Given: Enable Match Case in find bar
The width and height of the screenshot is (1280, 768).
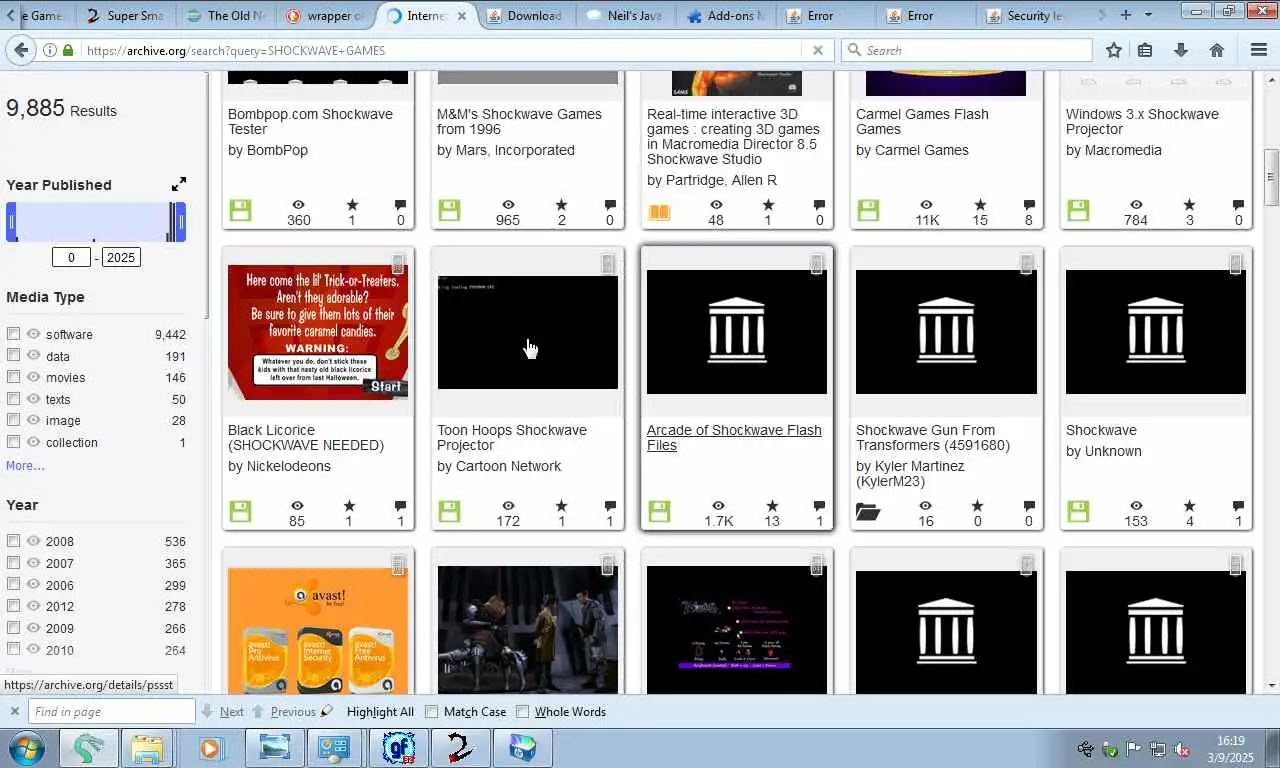Looking at the screenshot, I should (432, 712).
